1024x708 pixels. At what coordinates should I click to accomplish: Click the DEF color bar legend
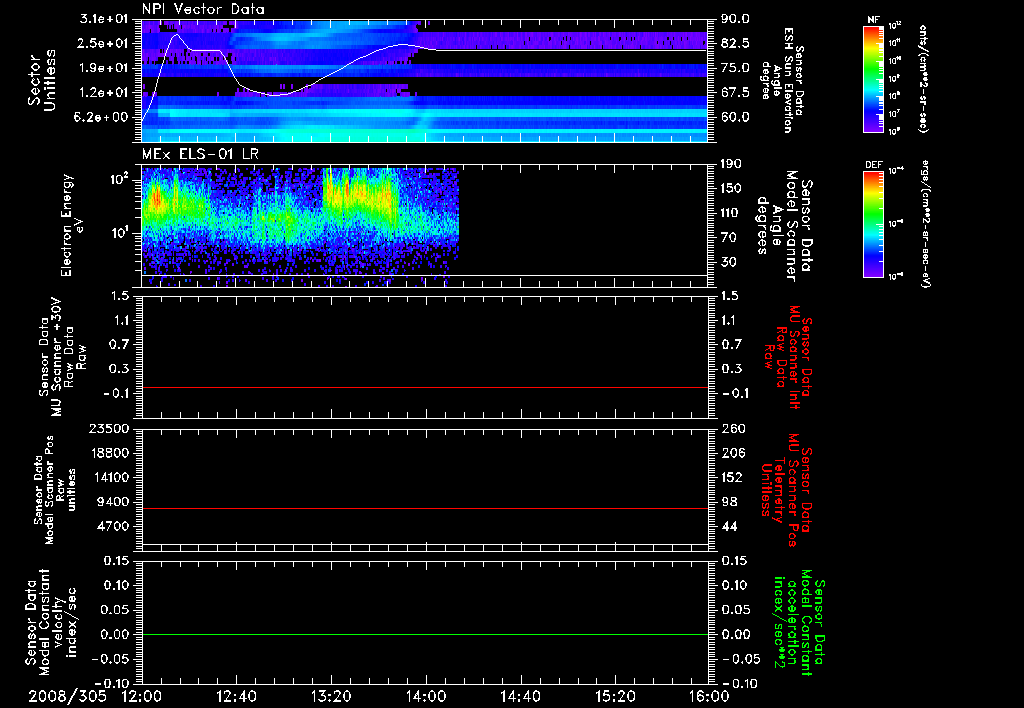click(x=873, y=223)
